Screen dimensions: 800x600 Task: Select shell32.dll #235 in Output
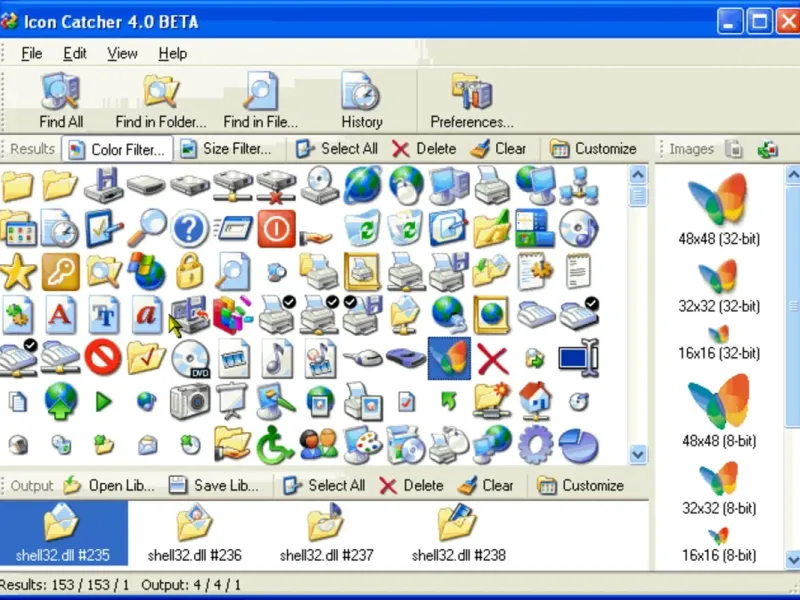pos(63,533)
